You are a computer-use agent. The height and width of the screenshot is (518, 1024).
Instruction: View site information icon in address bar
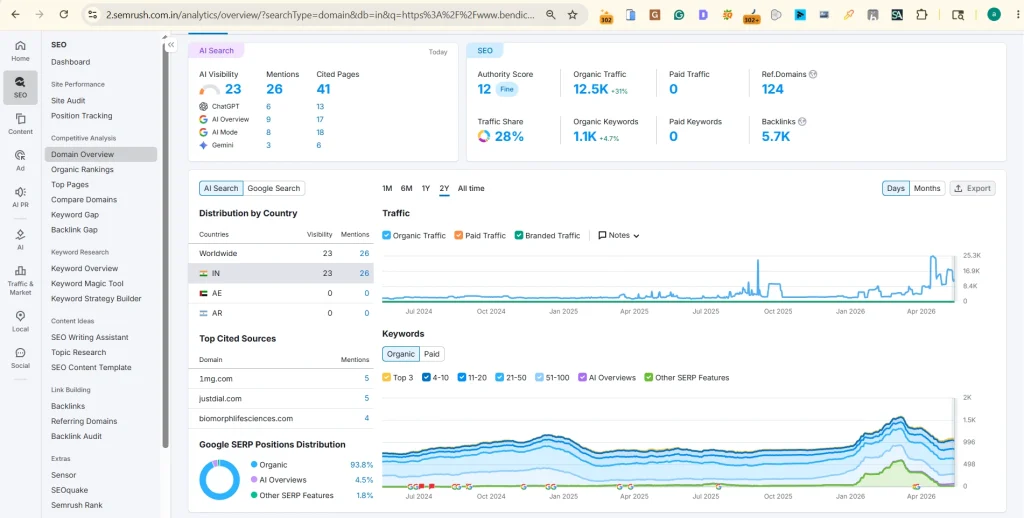coord(92,14)
